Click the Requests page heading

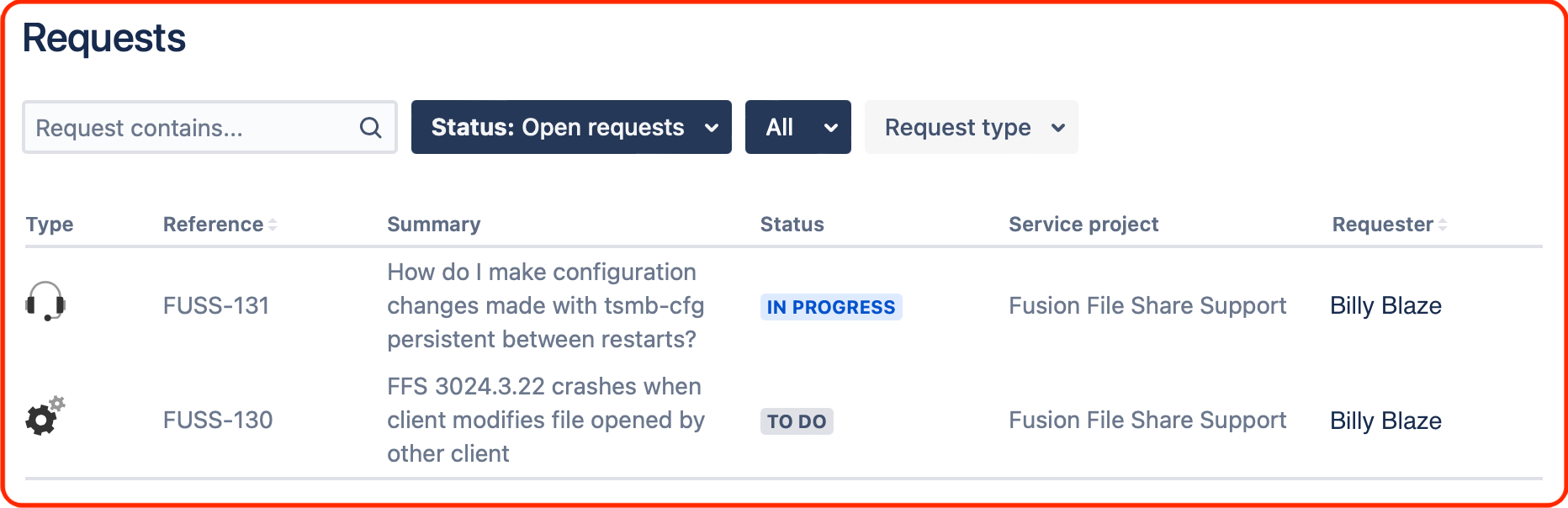point(104,37)
